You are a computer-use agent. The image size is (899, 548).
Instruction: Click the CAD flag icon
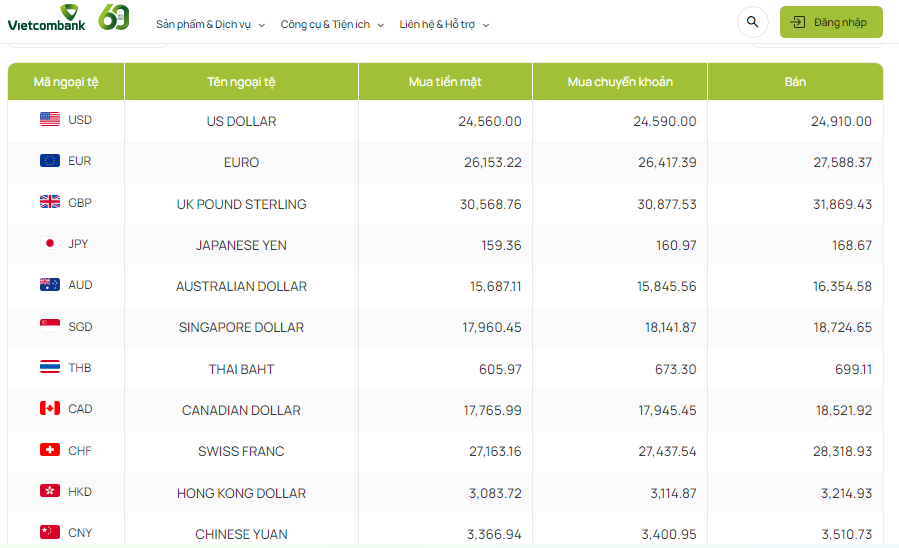tap(50, 408)
